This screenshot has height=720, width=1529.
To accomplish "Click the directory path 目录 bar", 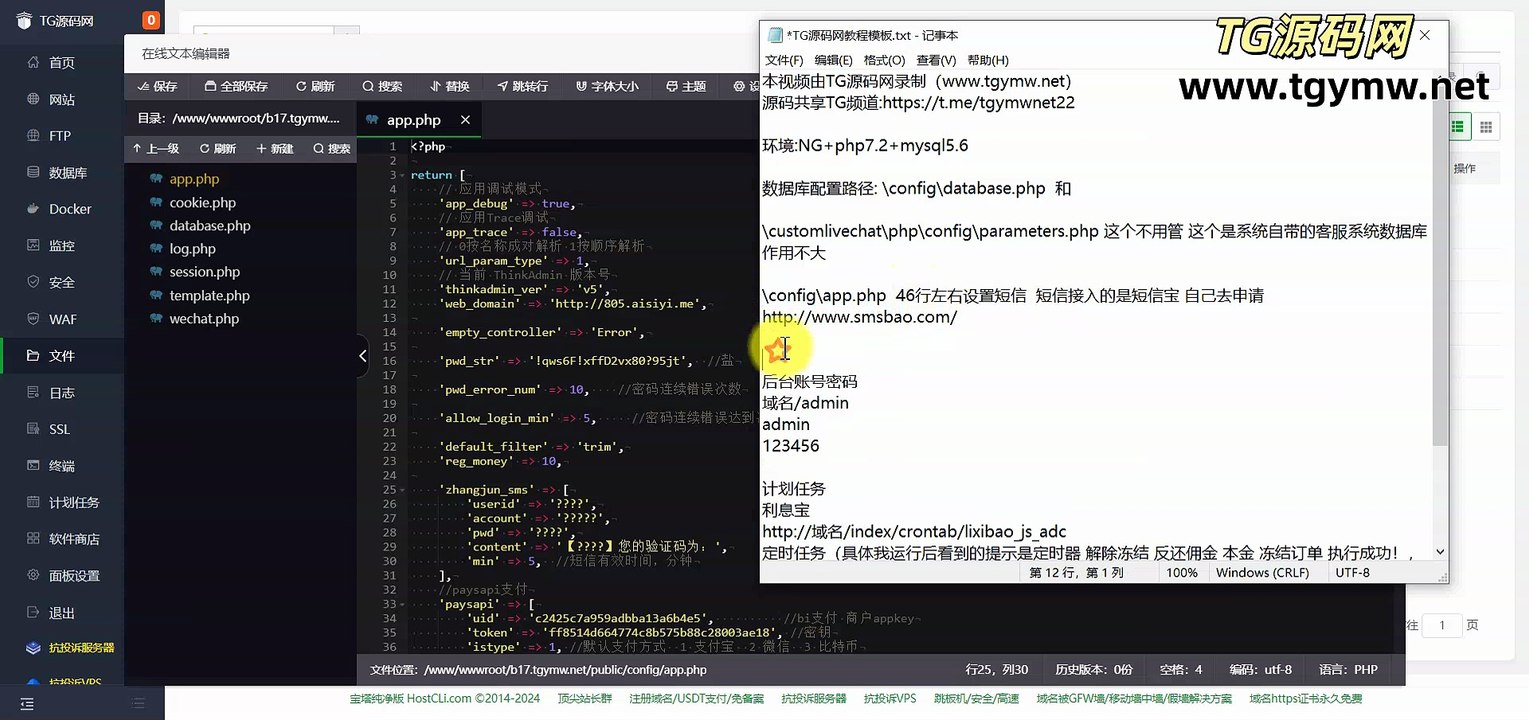I will click(x=240, y=118).
